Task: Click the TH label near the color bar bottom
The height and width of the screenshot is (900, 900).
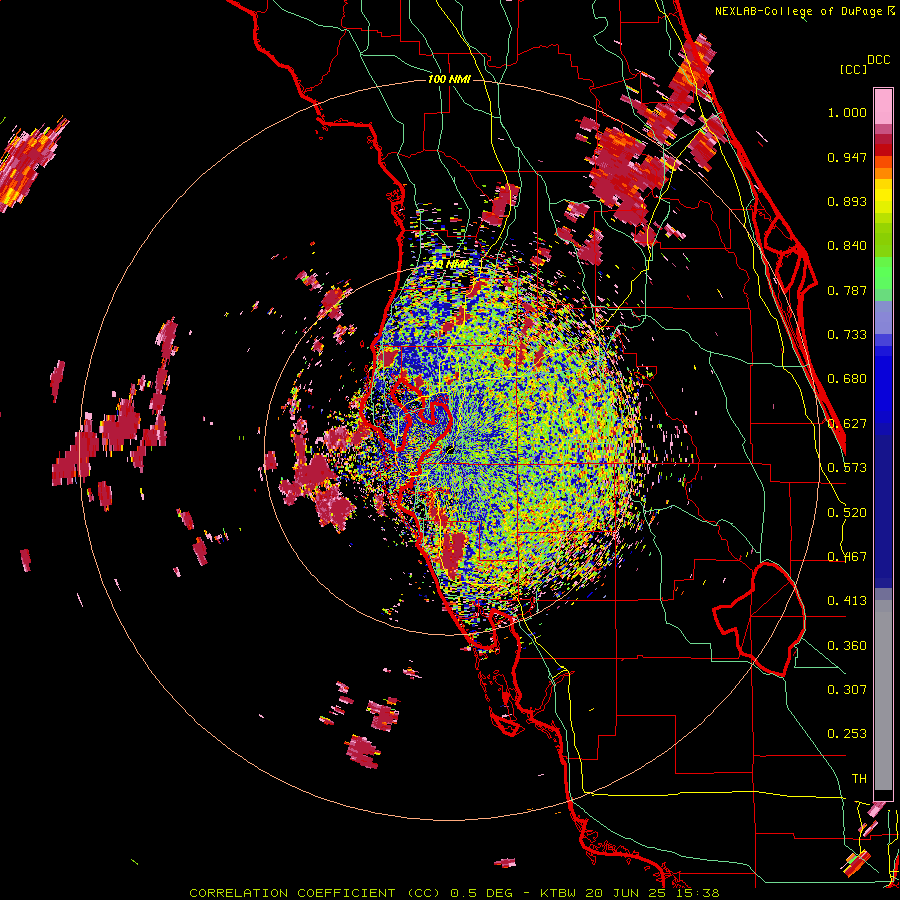Action: point(859,779)
